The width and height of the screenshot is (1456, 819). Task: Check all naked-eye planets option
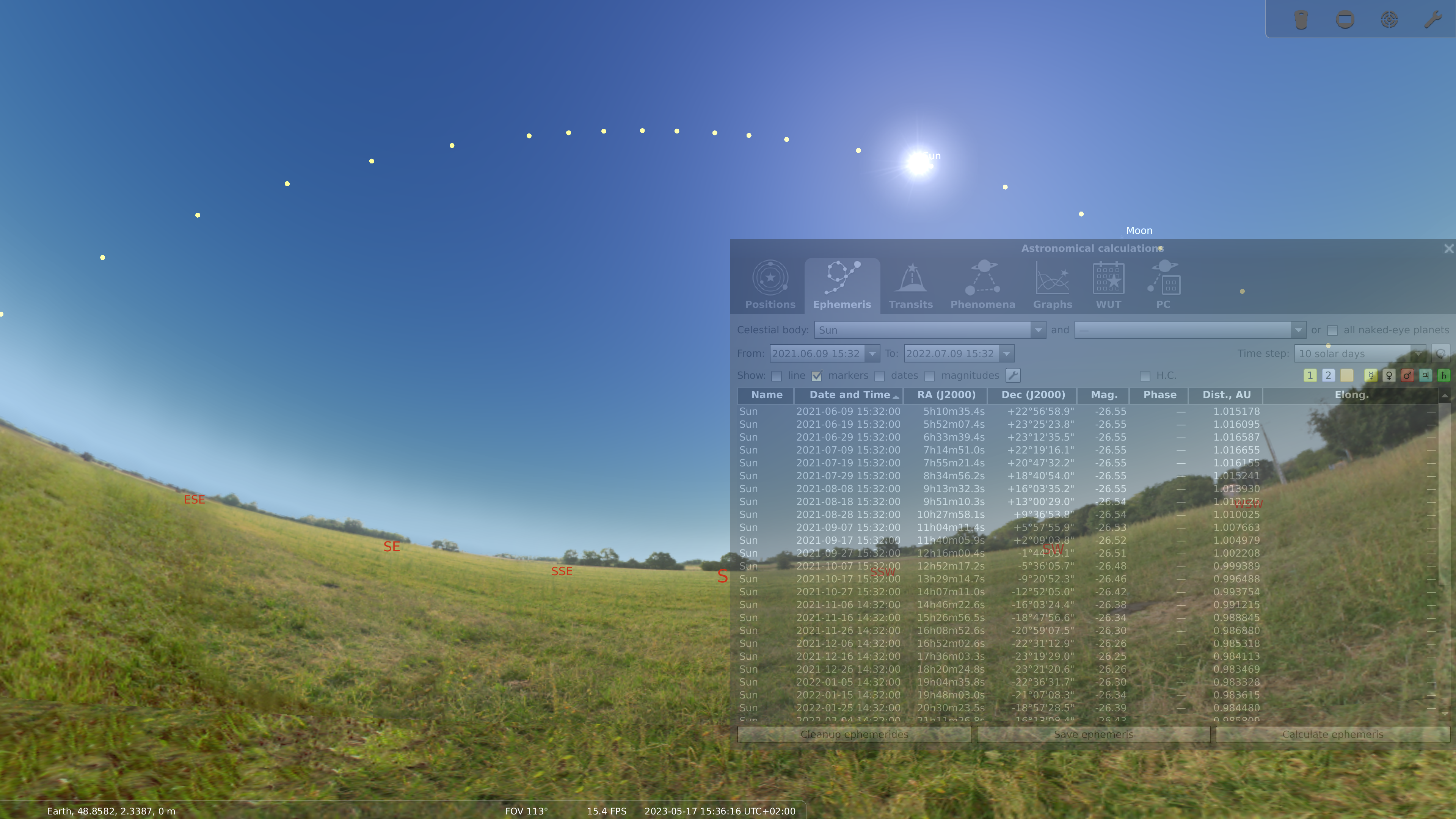(1332, 330)
